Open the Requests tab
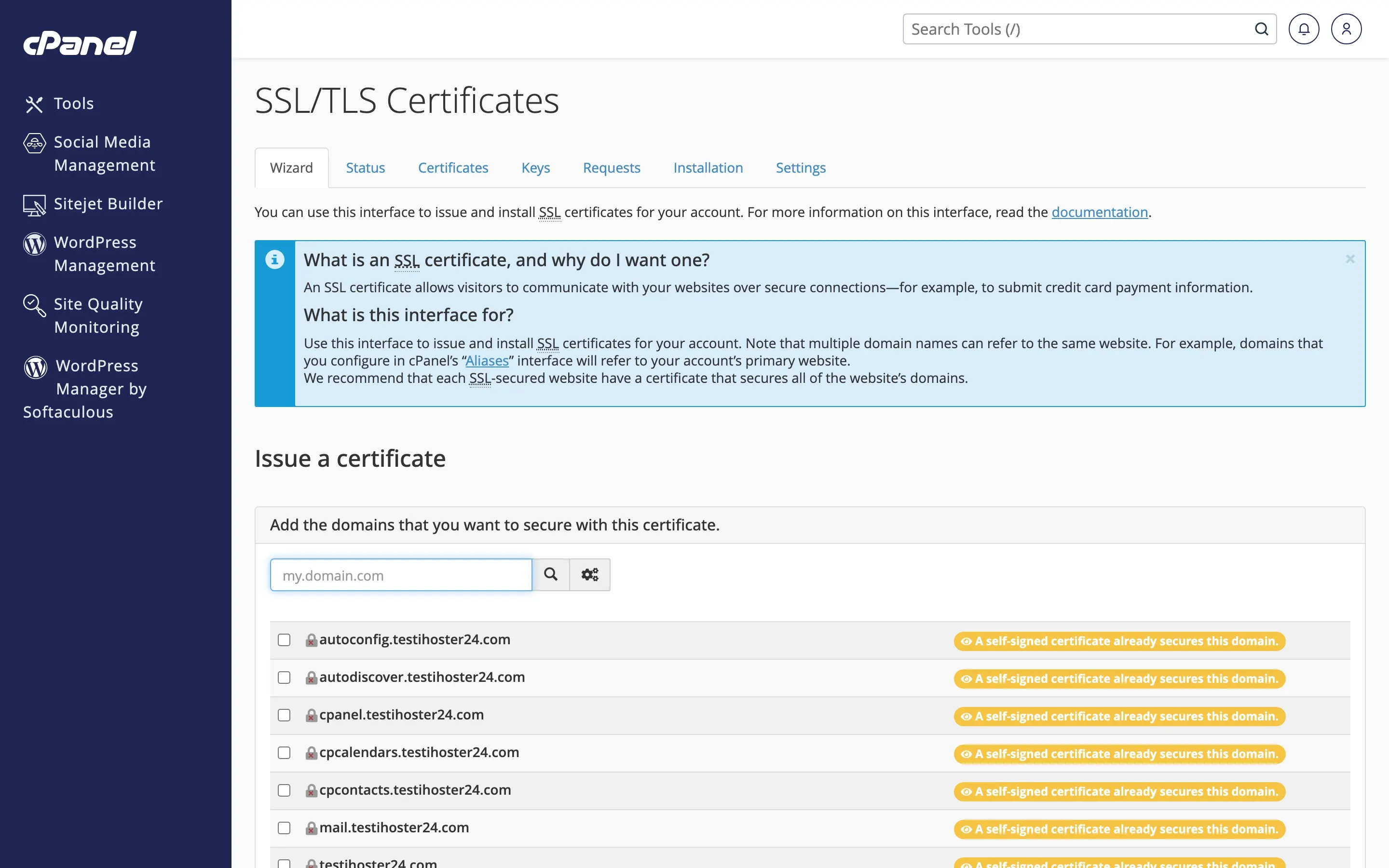 click(x=611, y=168)
